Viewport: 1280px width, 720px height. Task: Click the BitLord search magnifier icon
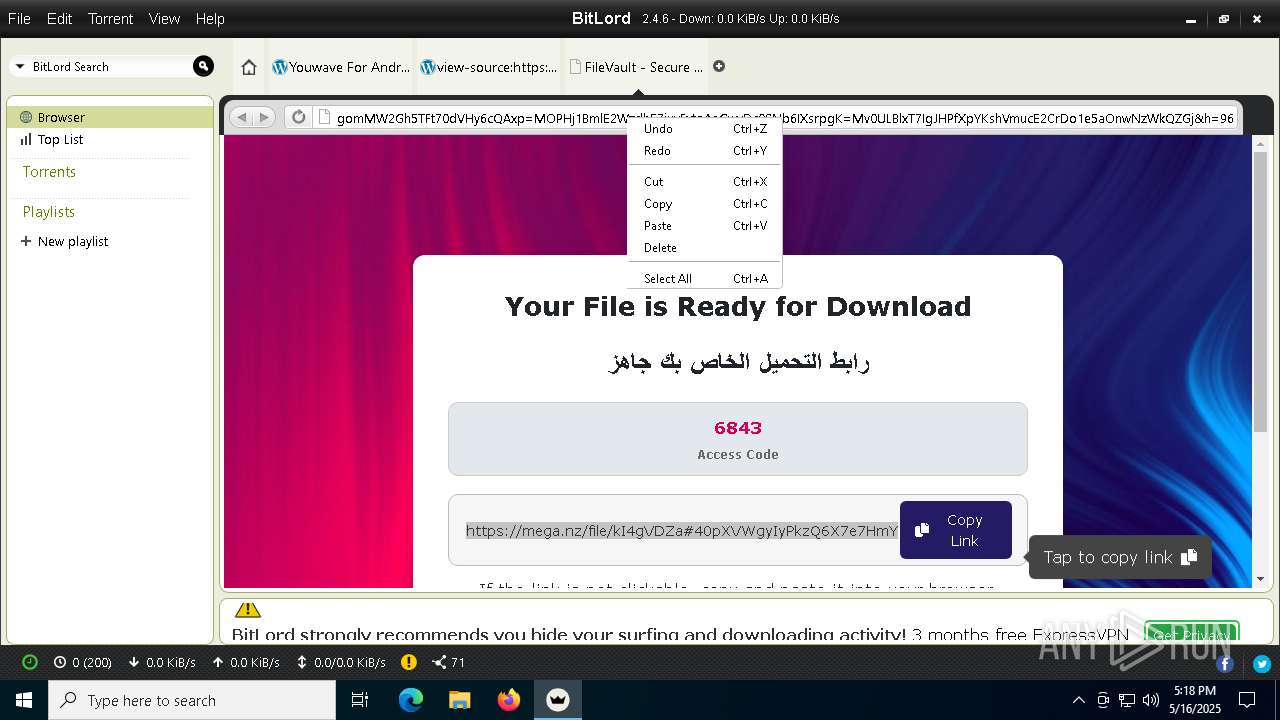[x=203, y=66]
